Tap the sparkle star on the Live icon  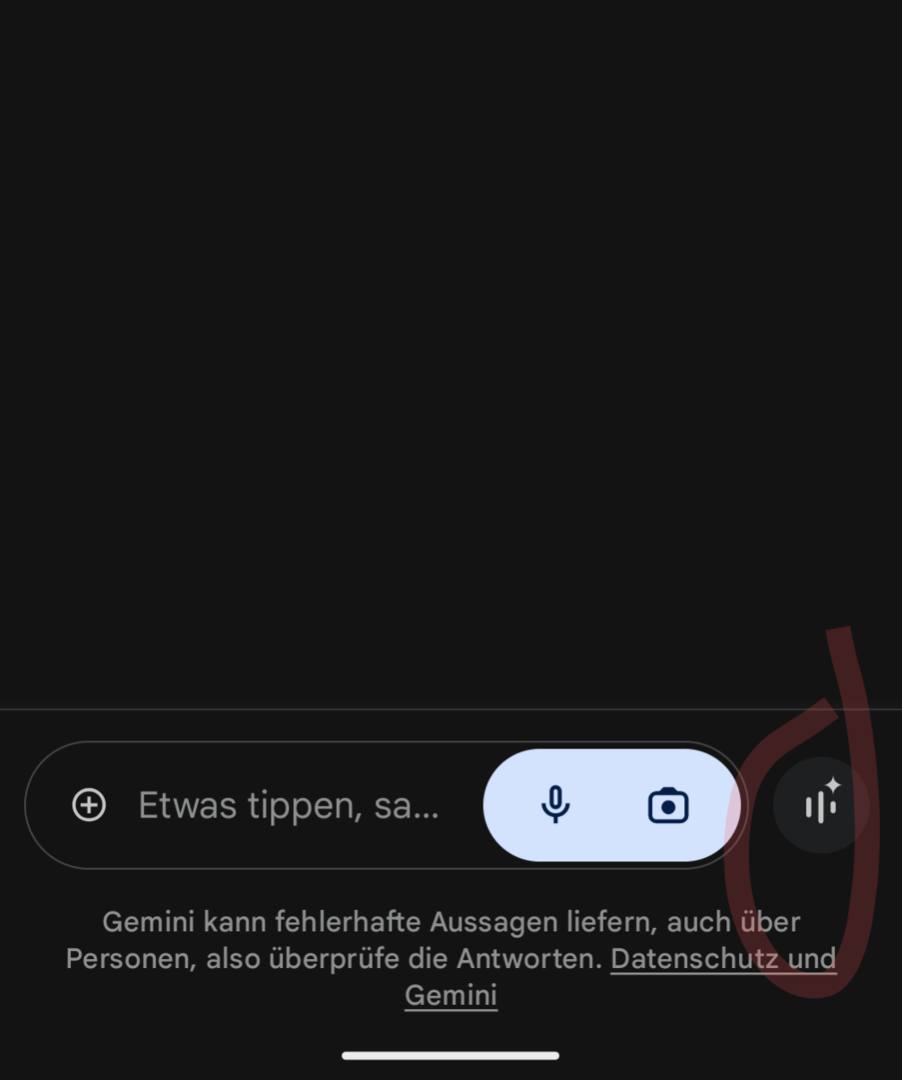click(x=833, y=785)
